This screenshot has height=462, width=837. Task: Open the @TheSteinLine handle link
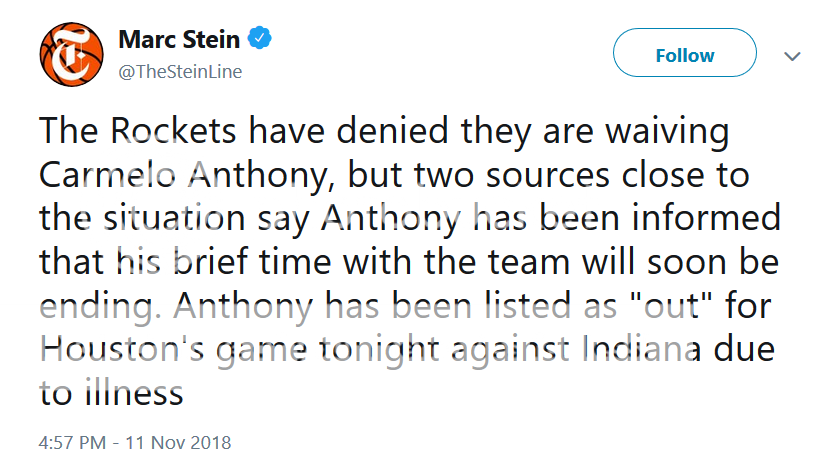pyautogui.click(x=180, y=72)
